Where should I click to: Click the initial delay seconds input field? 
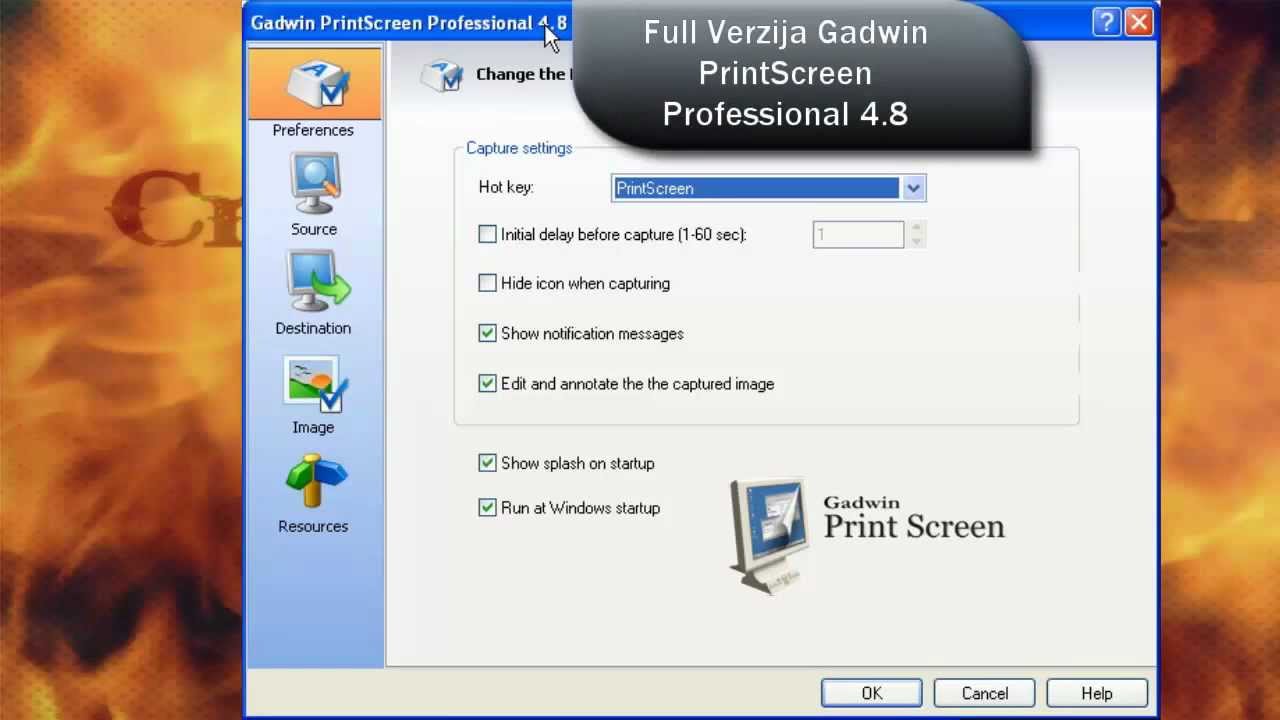pyautogui.click(x=858, y=235)
